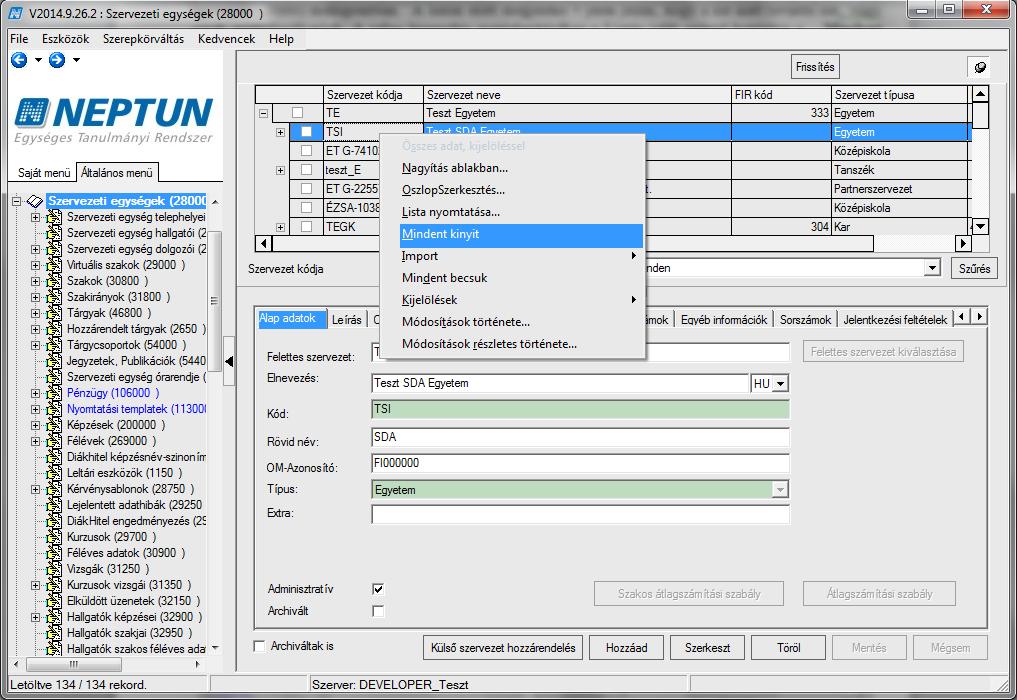The height and width of the screenshot is (700, 1017).
Task: Open the Import submenu
Action: click(521, 256)
